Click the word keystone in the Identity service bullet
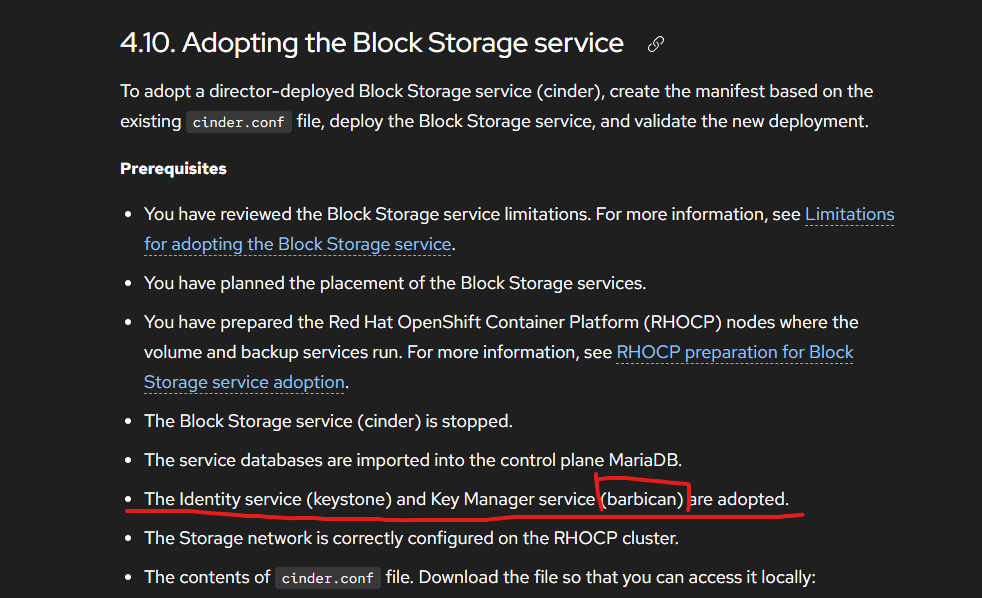This screenshot has height=598, width=982. 349,499
